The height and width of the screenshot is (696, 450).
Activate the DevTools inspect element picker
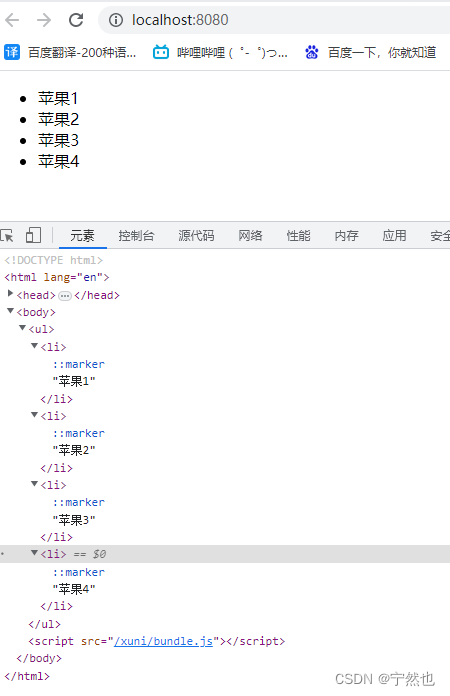[x=7, y=235]
